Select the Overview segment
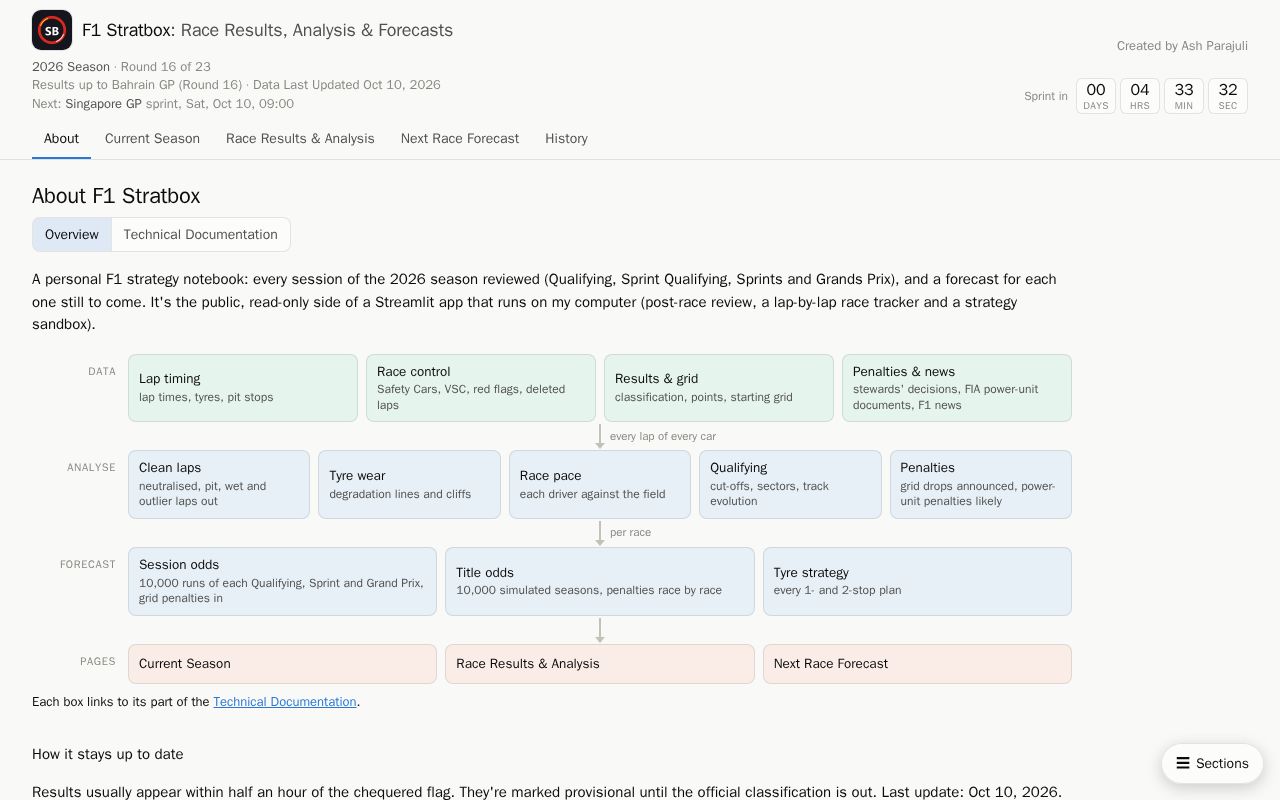Image resolution: width=1280 pixels, height=800 pixels. (x=72, y=234)
